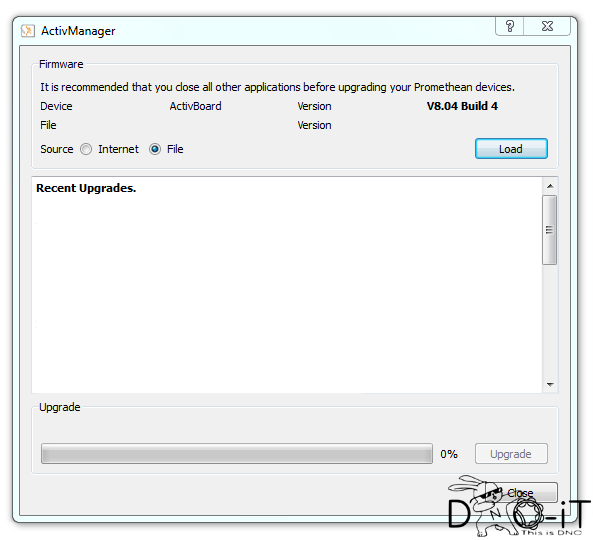Click the Upgrade button
The height and width of the screenshot is (540, 593).
click(x=511, y=454)
